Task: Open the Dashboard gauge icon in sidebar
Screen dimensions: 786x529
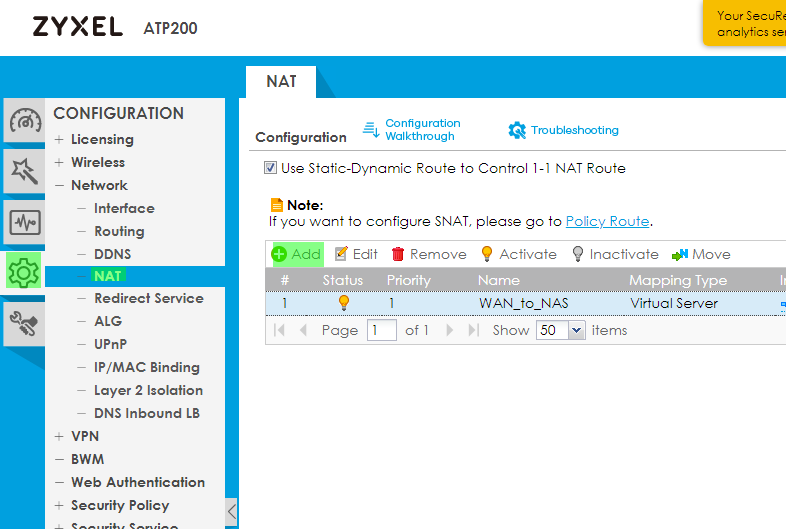Action: coord(25,121)
